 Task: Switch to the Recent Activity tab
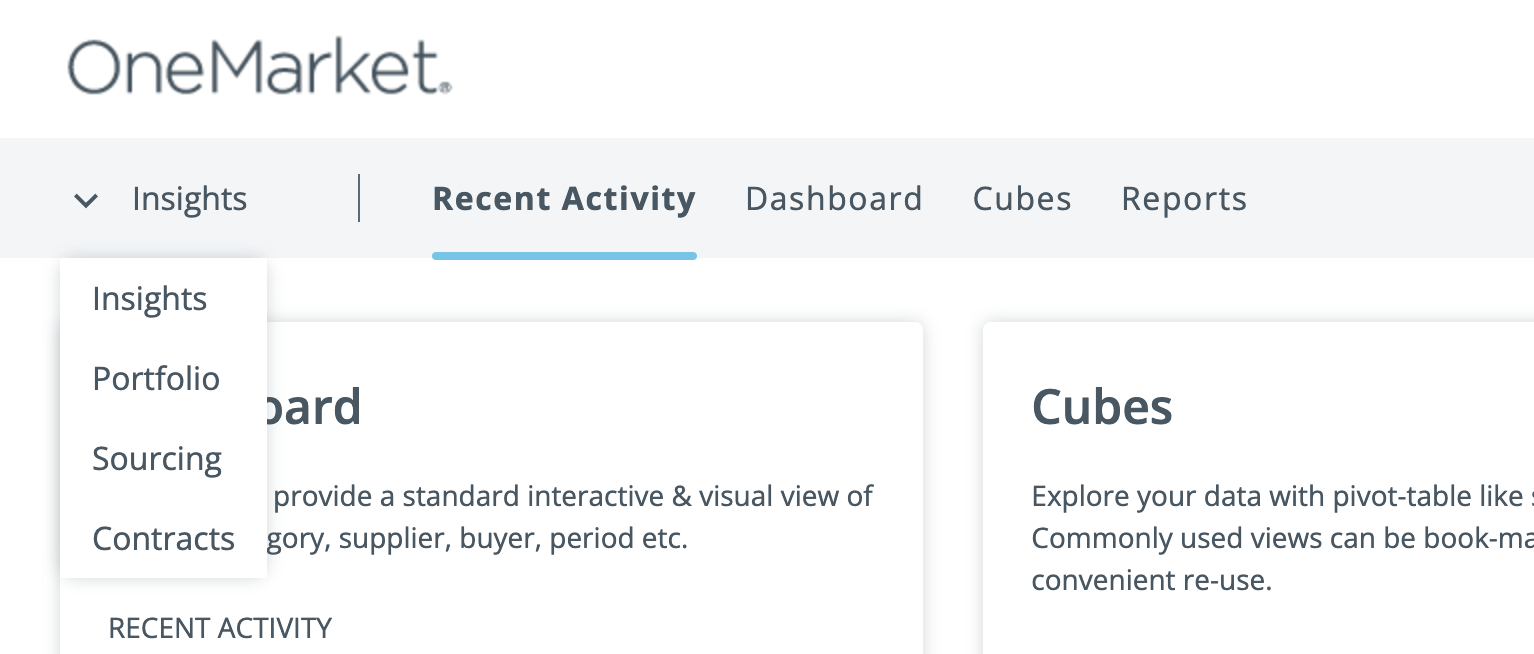pyautogui.click(x=564, y=198)
